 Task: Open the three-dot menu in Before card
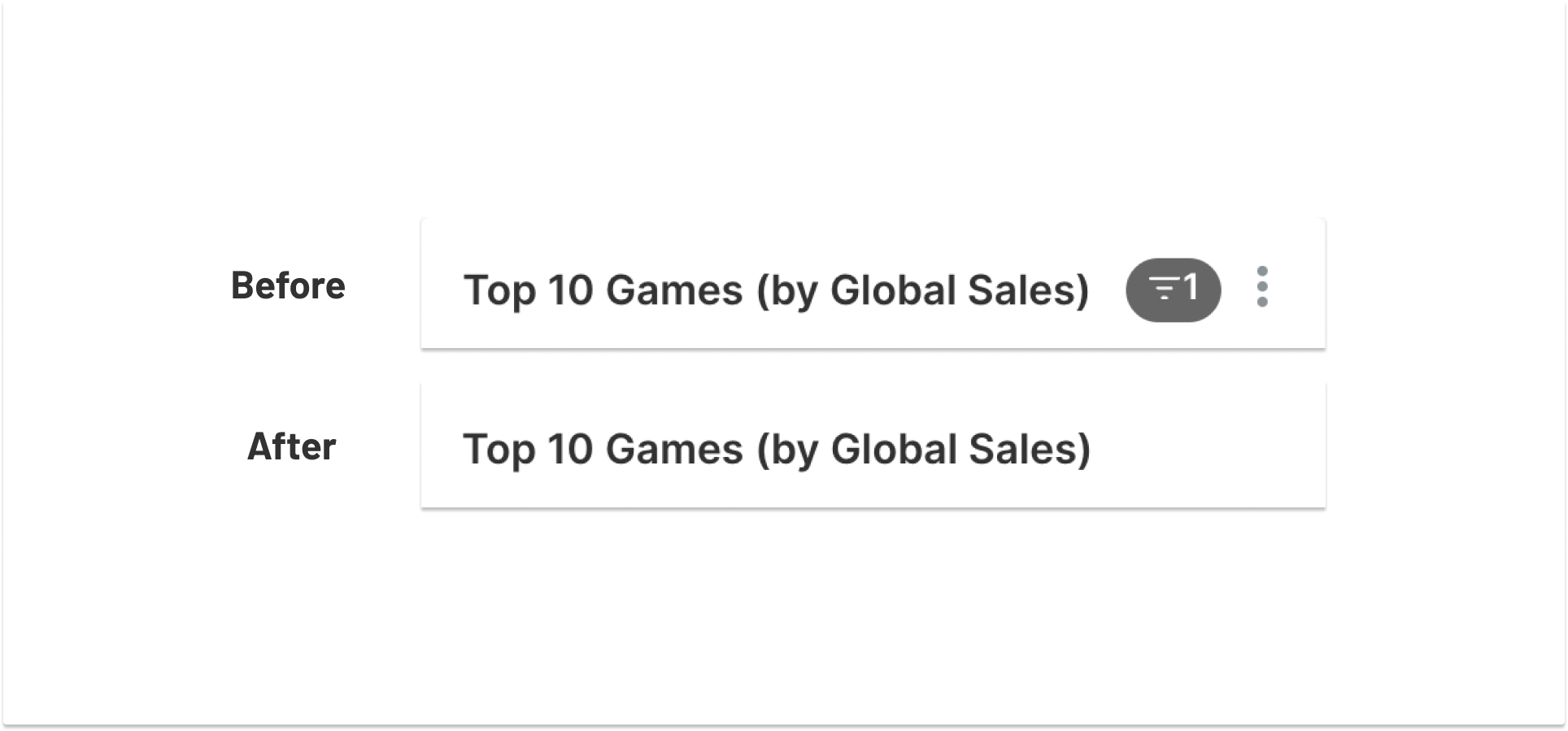1261,287
